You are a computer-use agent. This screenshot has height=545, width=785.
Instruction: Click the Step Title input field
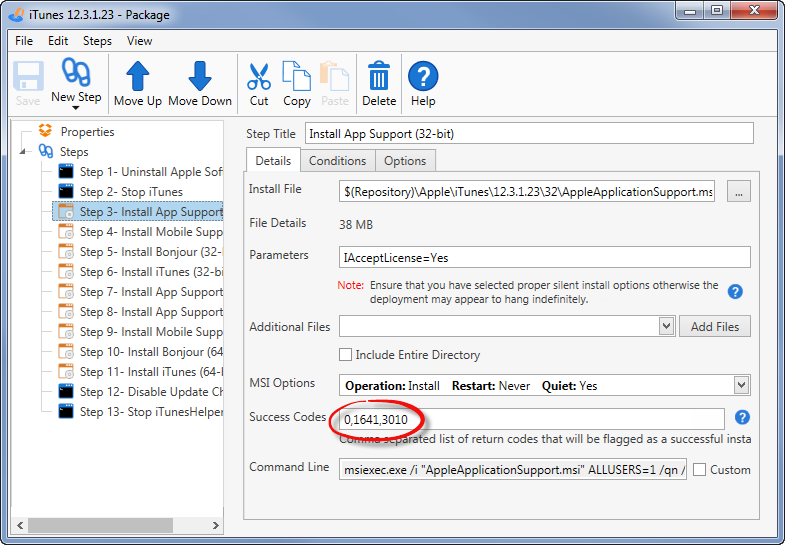(529, 134)
